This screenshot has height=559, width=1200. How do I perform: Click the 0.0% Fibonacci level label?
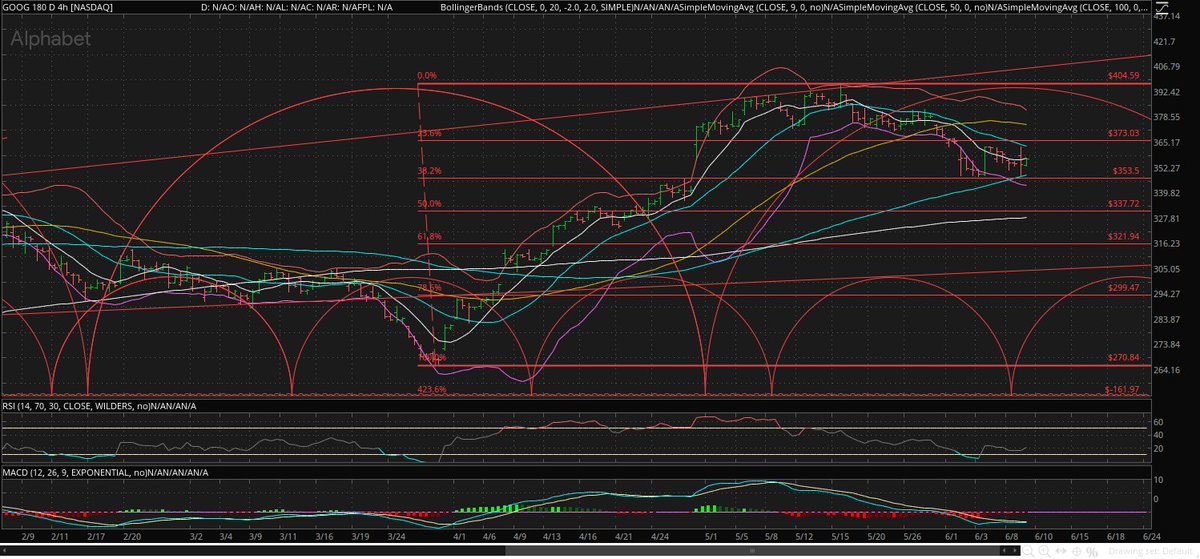(x=427, y=75)
